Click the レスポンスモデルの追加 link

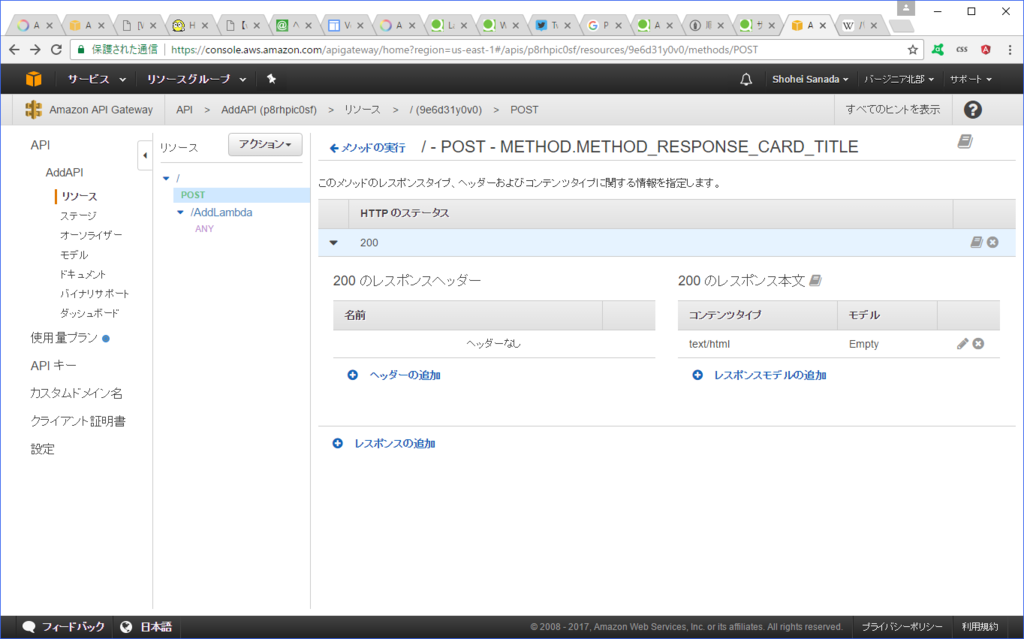tap(770, 375)
